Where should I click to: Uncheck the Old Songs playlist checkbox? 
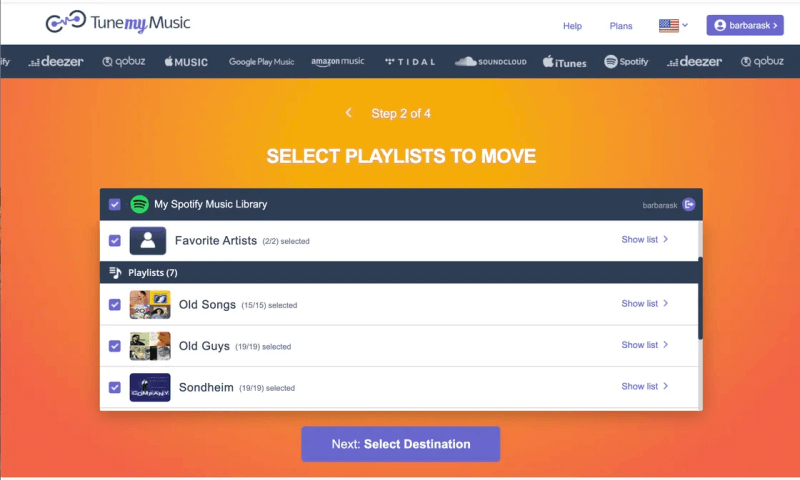[x=115, y=304]
